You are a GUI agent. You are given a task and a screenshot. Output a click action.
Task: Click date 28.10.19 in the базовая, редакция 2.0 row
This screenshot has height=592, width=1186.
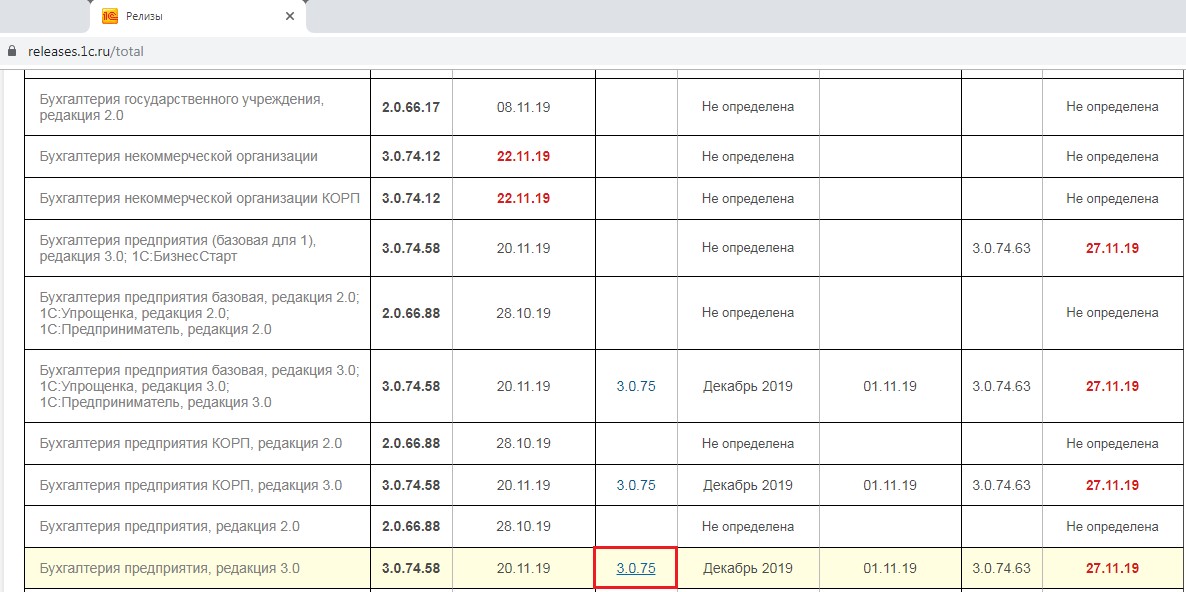coord(523,313)
